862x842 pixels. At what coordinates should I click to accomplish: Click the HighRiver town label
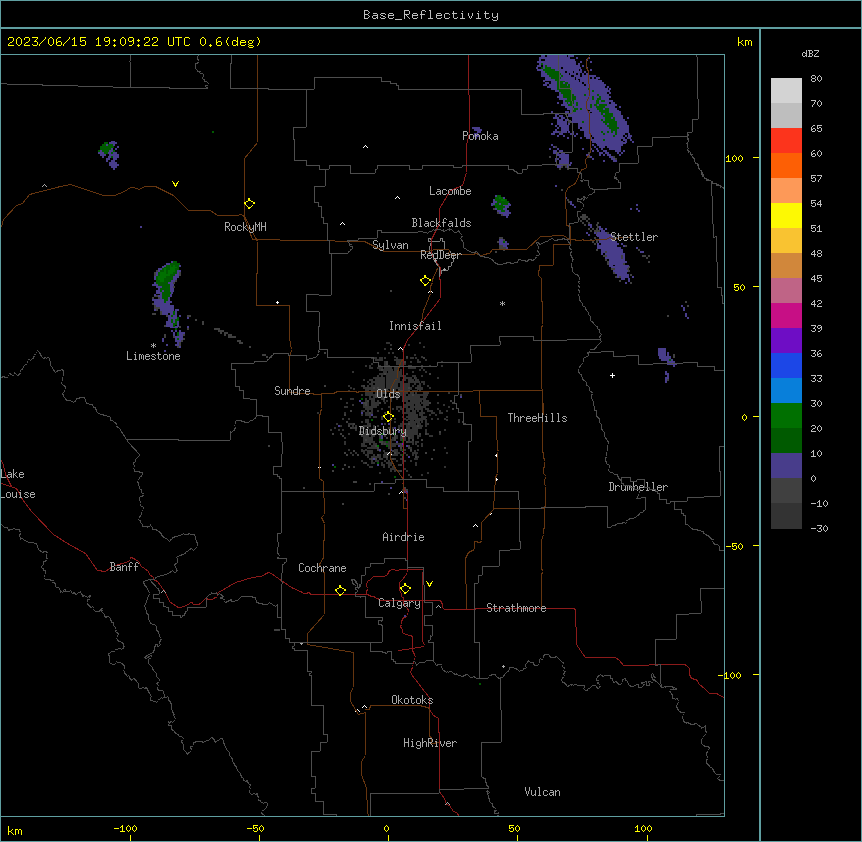(x=430, y=743)
